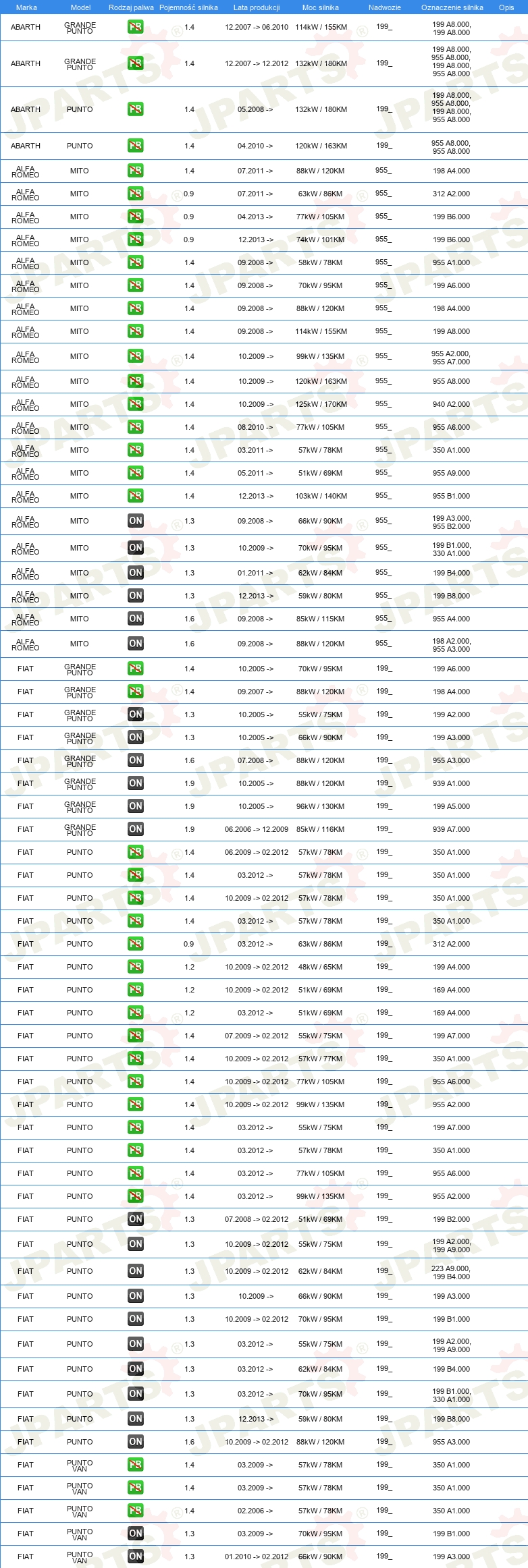
Task: Select power value 114kW / 155KM in Abarth row
Action: [321, 27]
